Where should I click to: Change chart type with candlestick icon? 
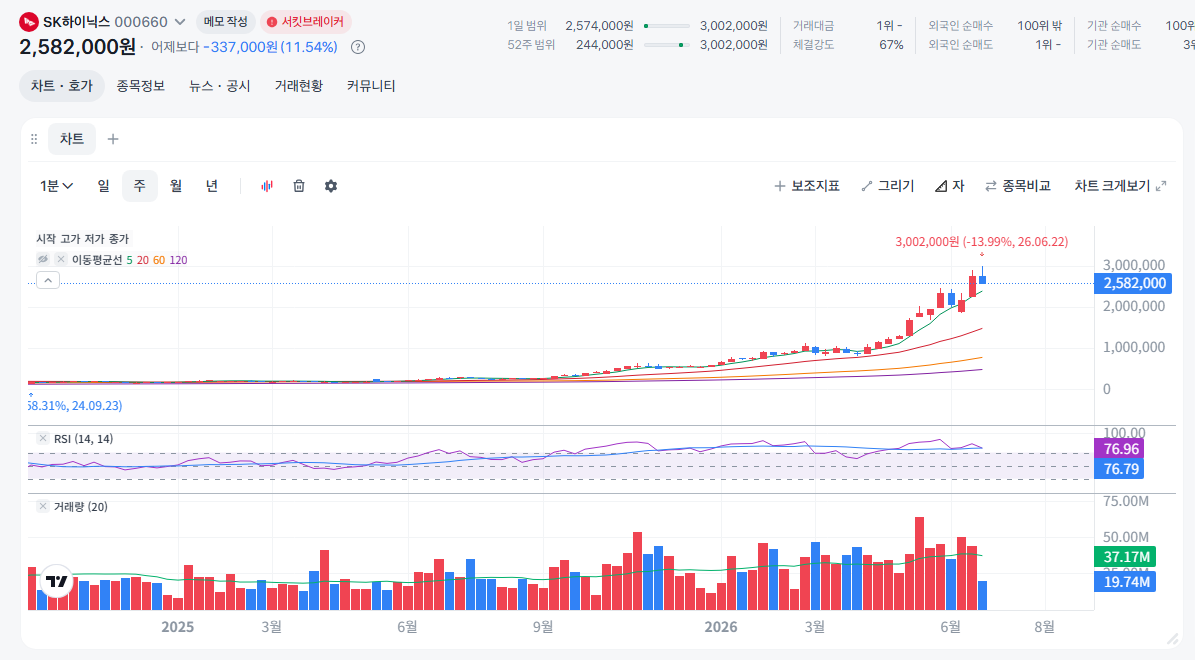[267, 186]
